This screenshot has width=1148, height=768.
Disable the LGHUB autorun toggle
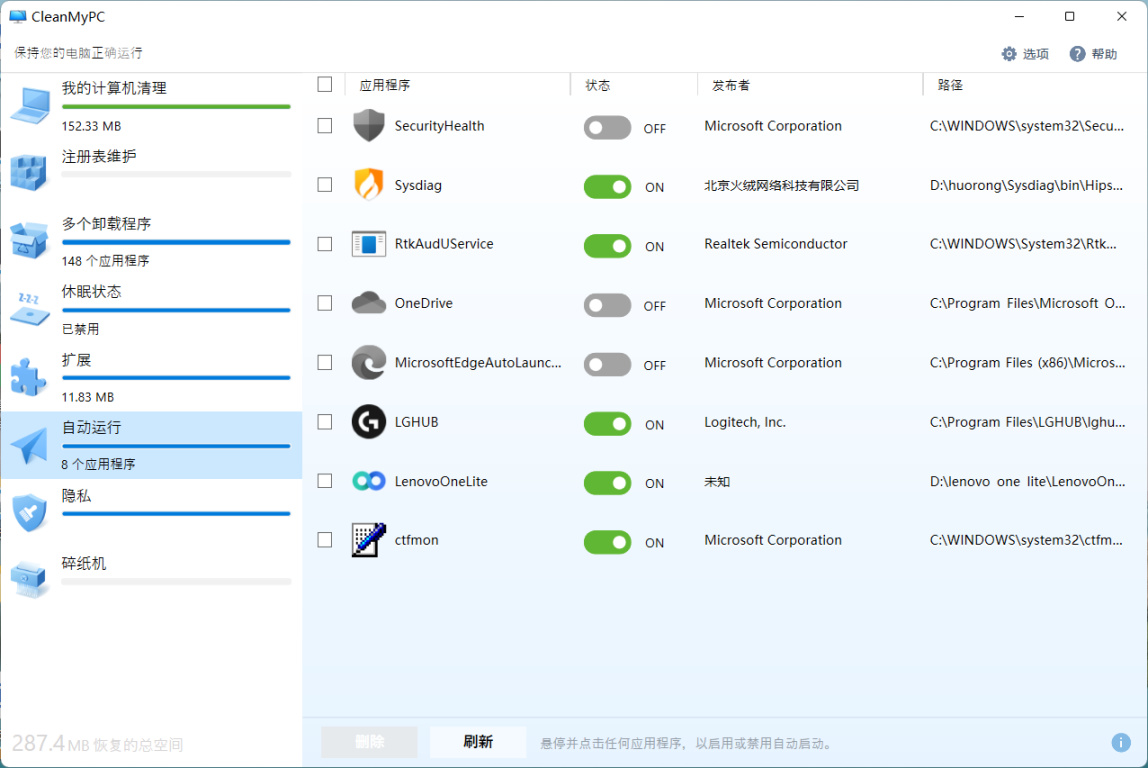(x=607, y=424)
